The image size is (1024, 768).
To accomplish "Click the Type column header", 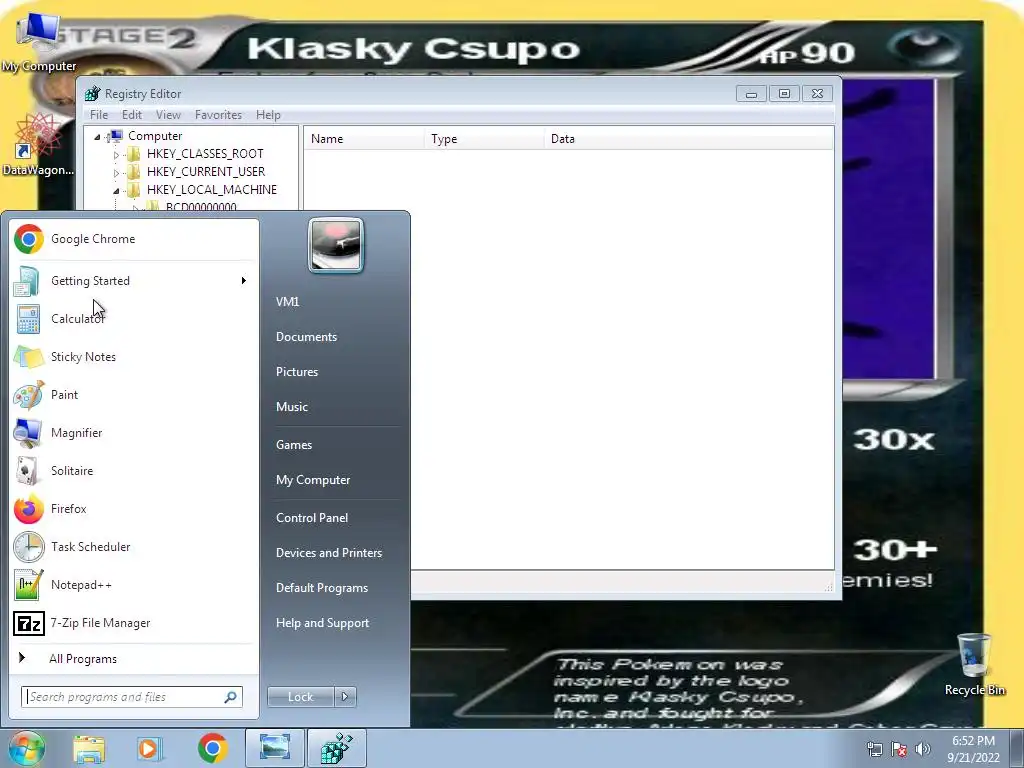I will point(485,139).
